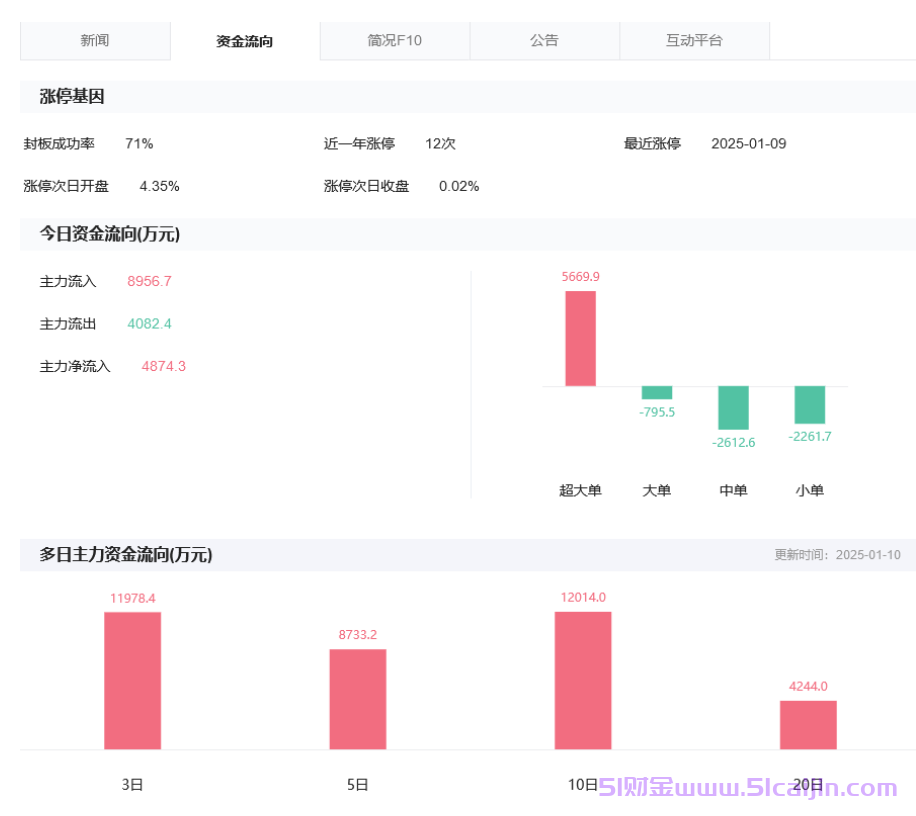
Task: Click the 近一年涨停 label
Action: pyautogui.click(x=359, y=144)
